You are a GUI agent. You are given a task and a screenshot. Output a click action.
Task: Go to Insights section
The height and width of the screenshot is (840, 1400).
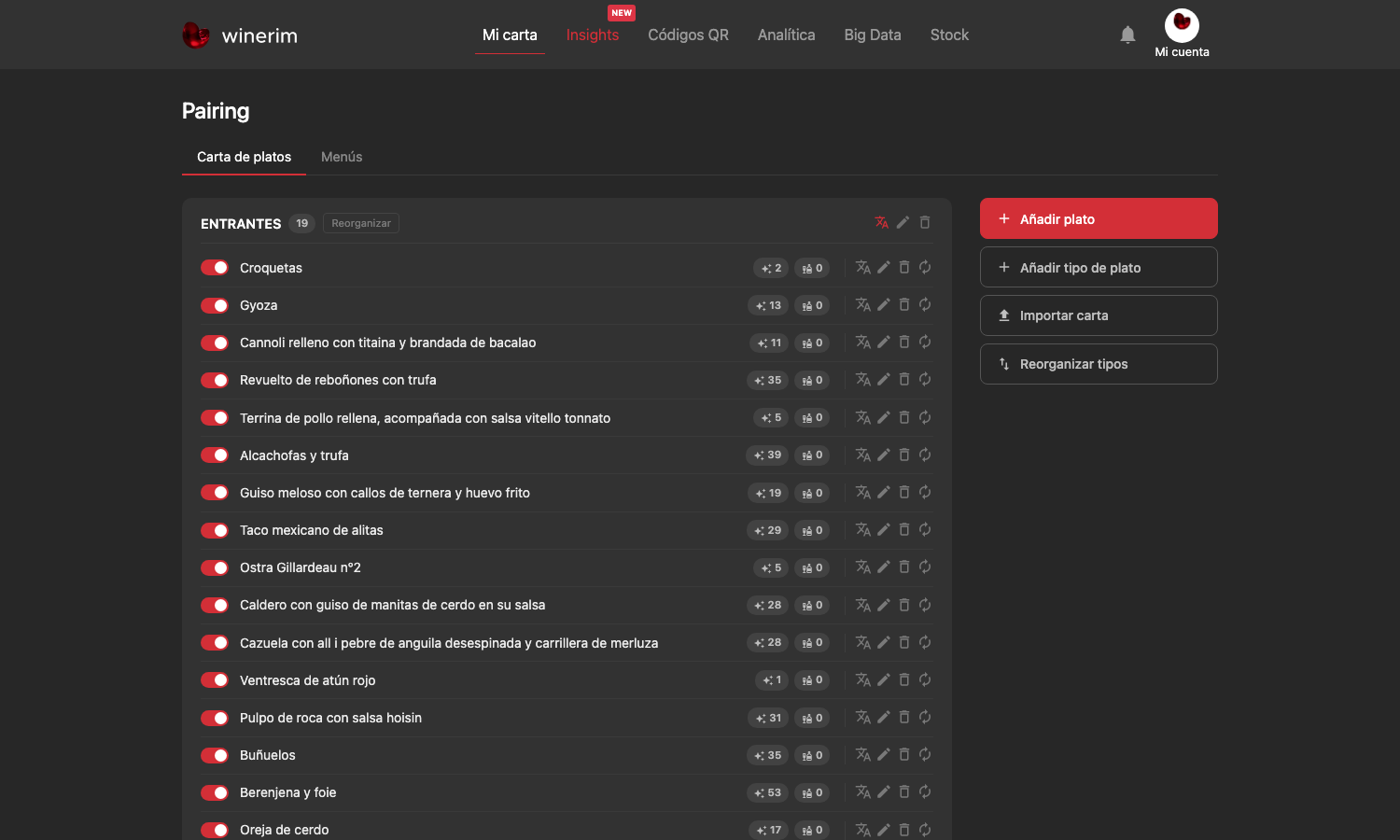593,35
